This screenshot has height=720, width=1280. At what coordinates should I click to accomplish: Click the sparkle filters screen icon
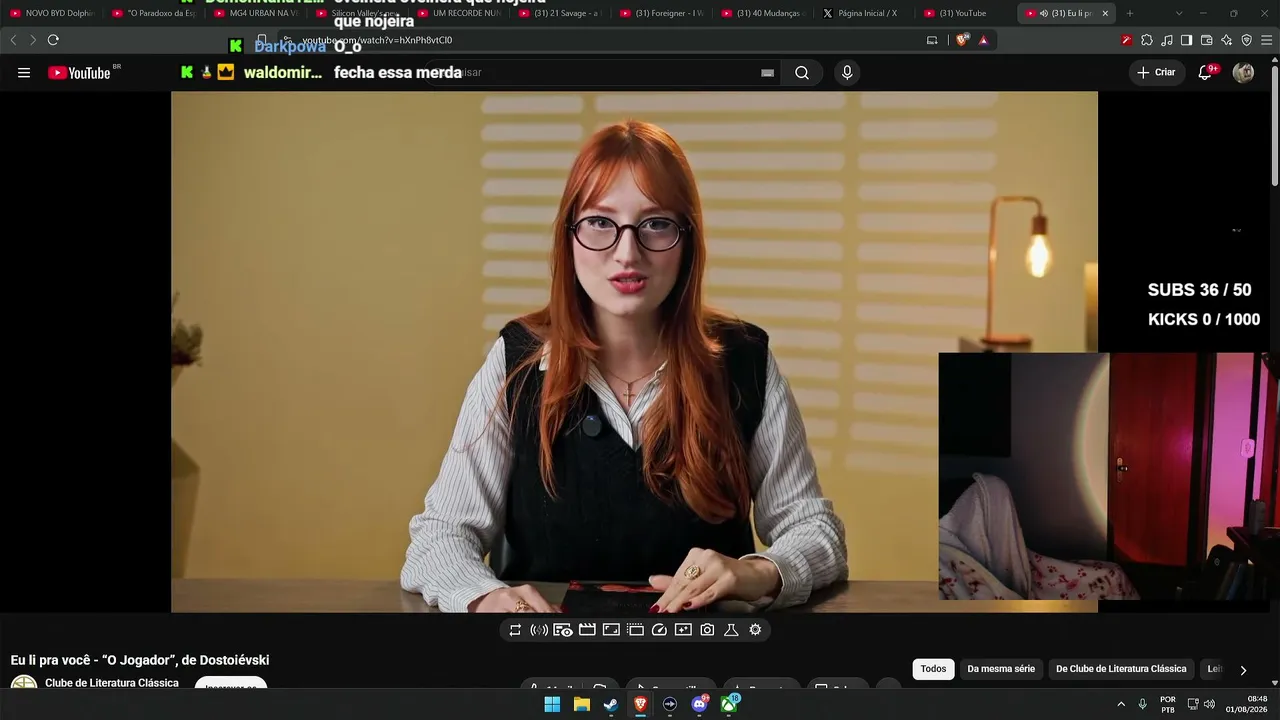(x=683, y=630)
